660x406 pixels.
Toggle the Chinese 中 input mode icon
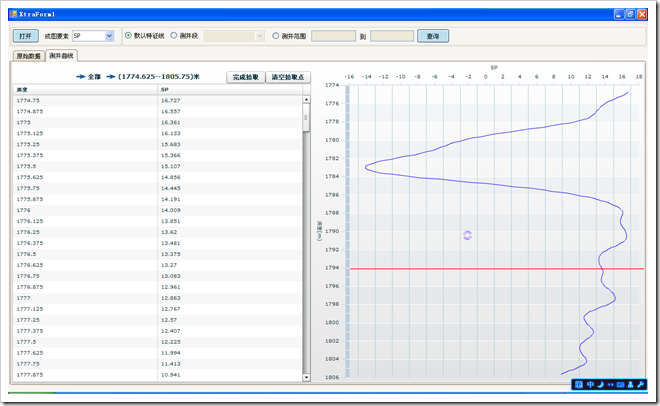pos(590,385)
